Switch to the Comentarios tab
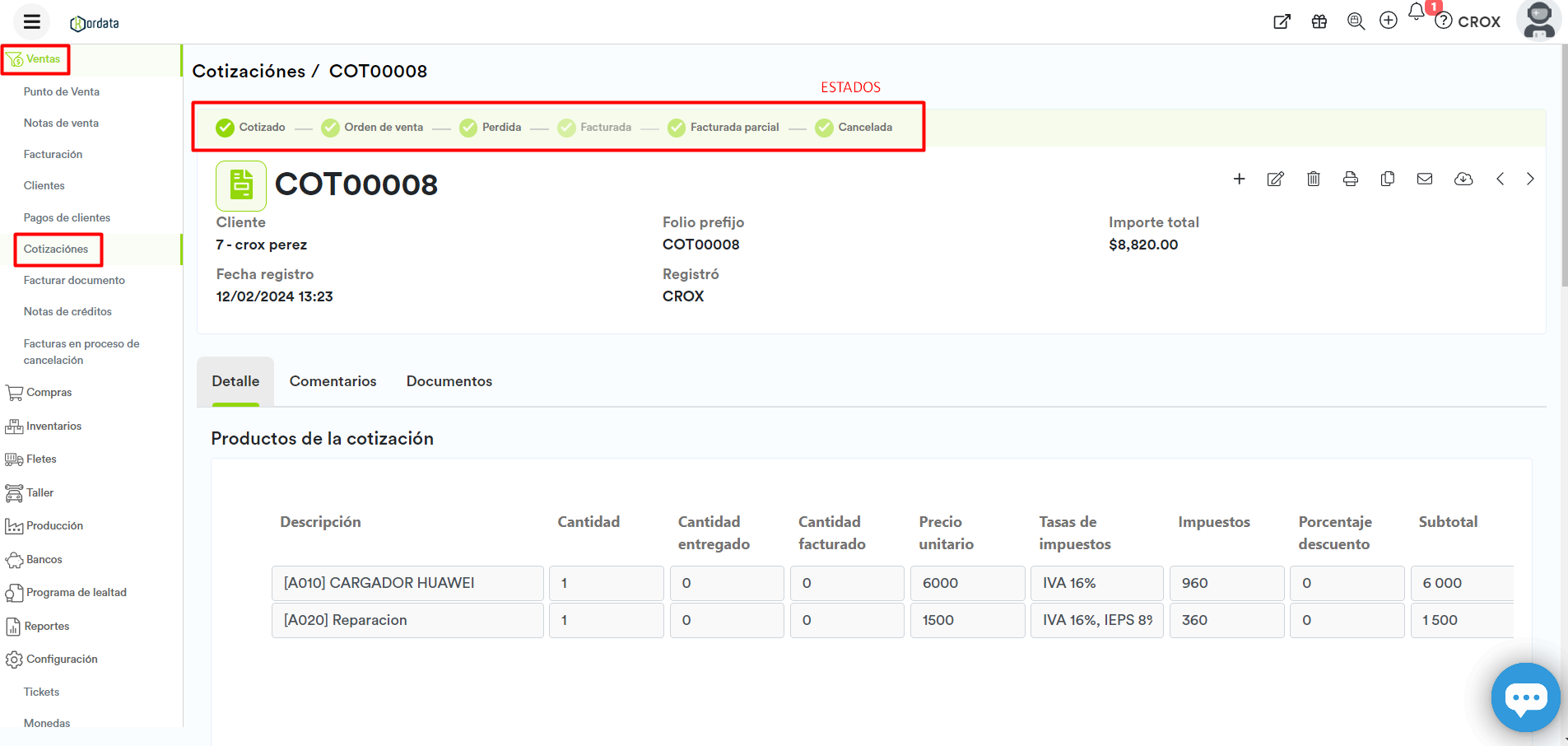 pos(333,381)
